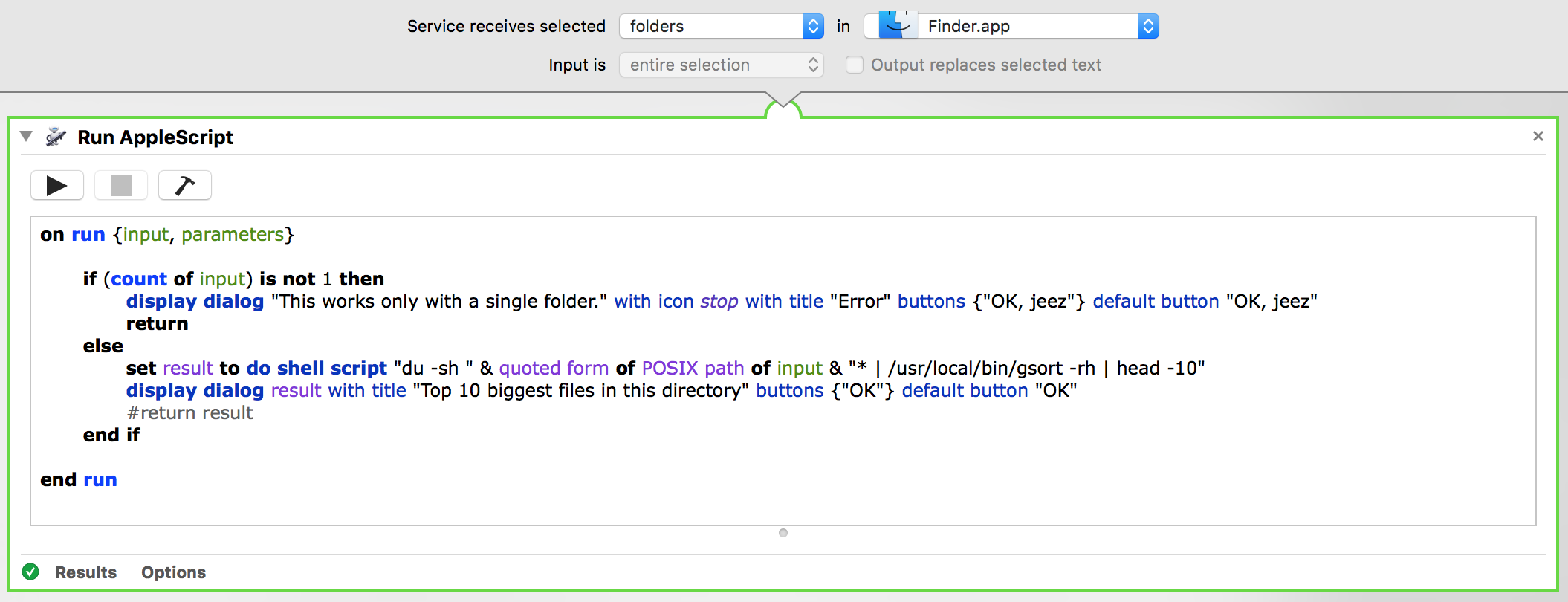1568x602 pixels.
Task: Click the workflow connector notch above action
Action: click(x=783, y=105)
